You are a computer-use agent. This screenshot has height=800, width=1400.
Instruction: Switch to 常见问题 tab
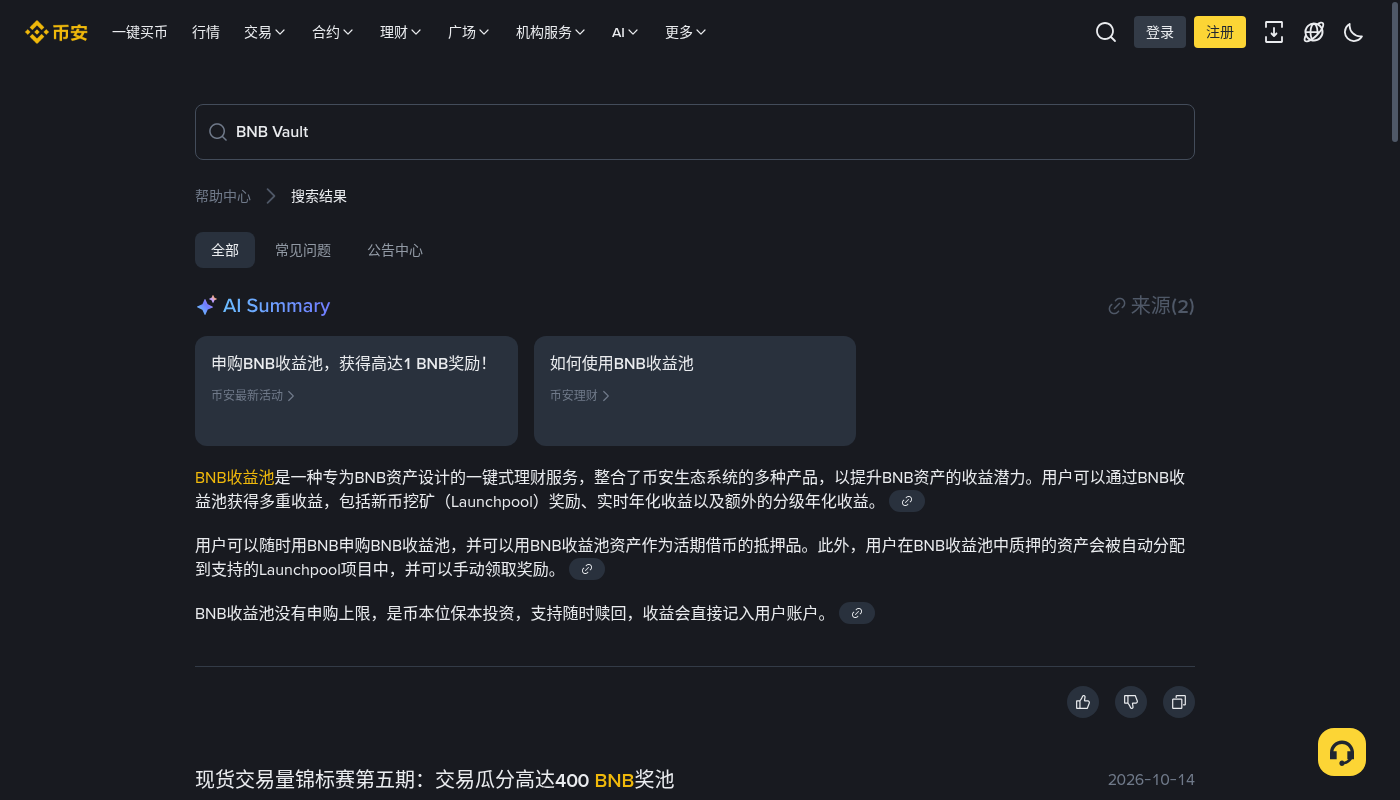(303, 250)
